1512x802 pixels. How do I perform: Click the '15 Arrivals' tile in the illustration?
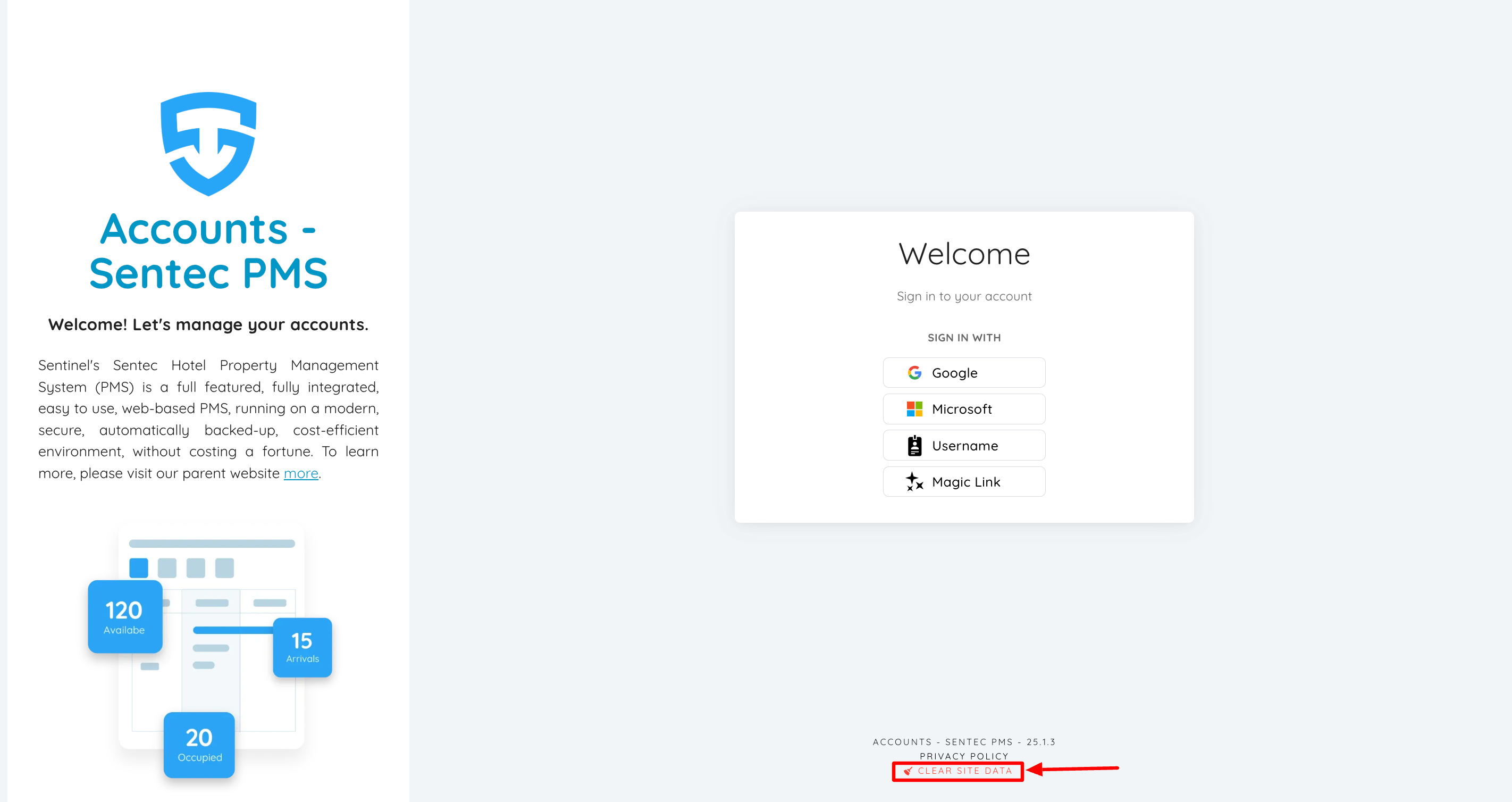303,648
